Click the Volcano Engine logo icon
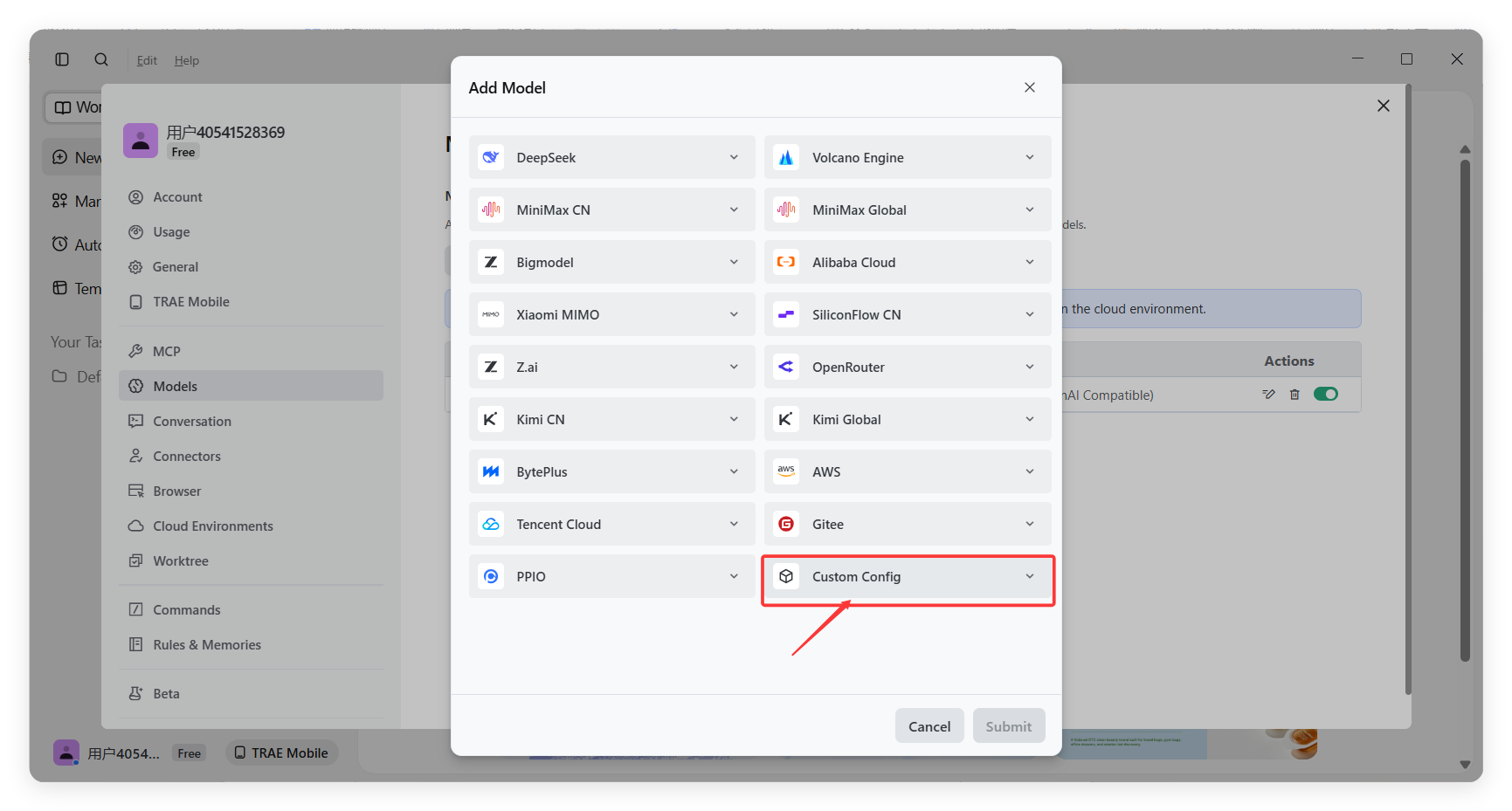Viewport: 1512px width, 811px height. point(786,157)
